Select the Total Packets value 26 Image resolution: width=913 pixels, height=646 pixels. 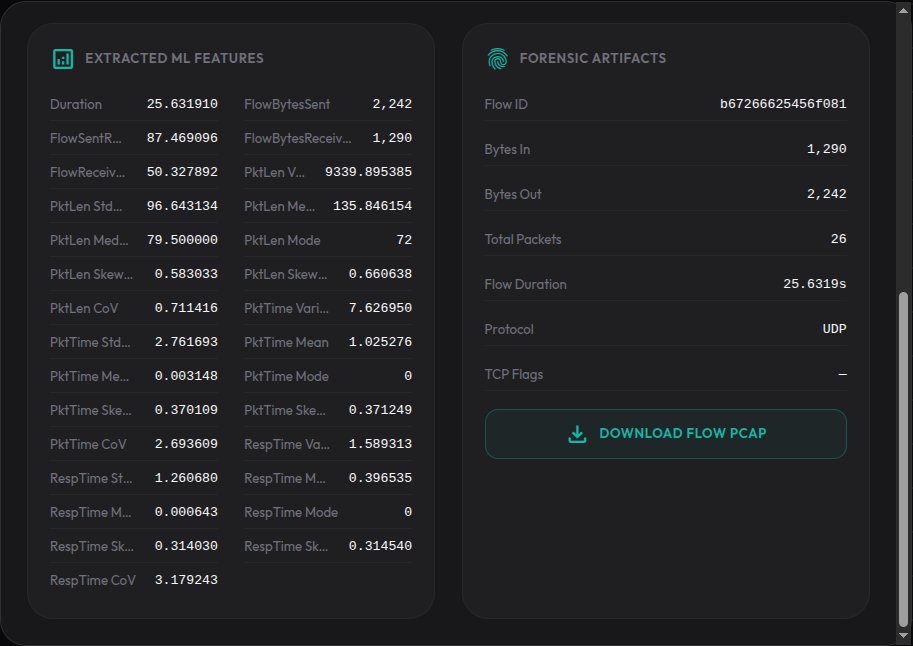838,239
